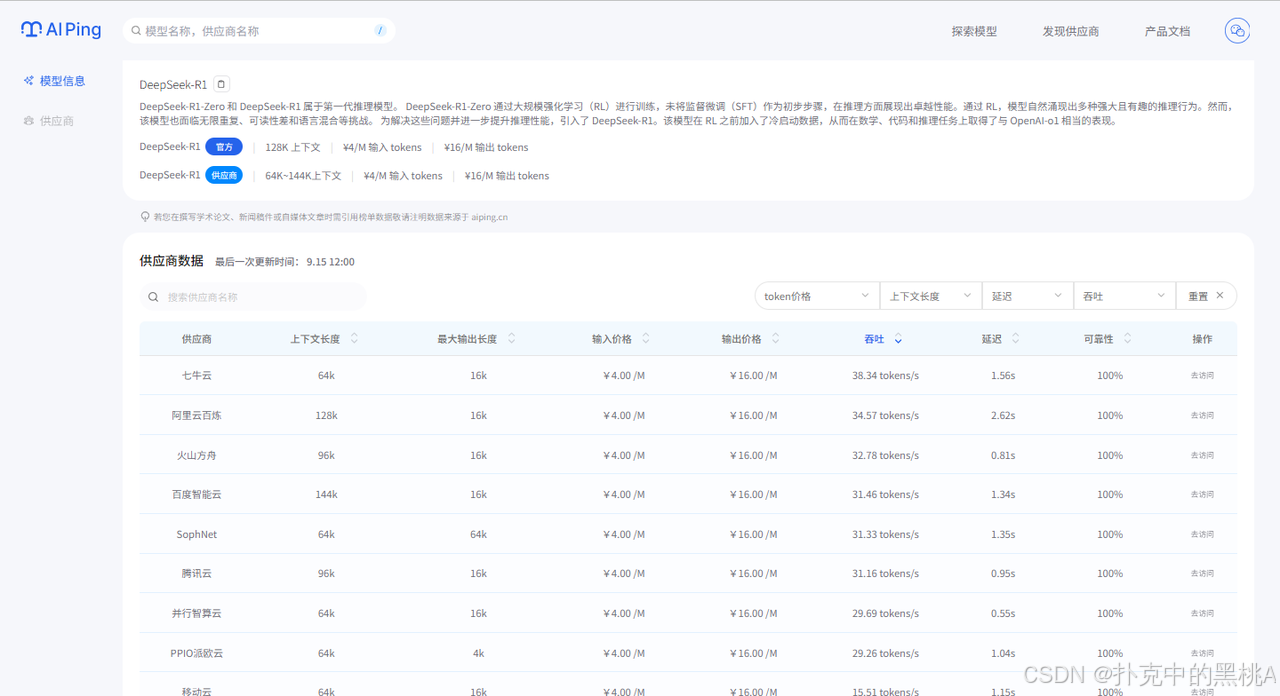Click the 百度智能云 supplier name
Viewport: 1280px width, 696px height.
(197, 495)
